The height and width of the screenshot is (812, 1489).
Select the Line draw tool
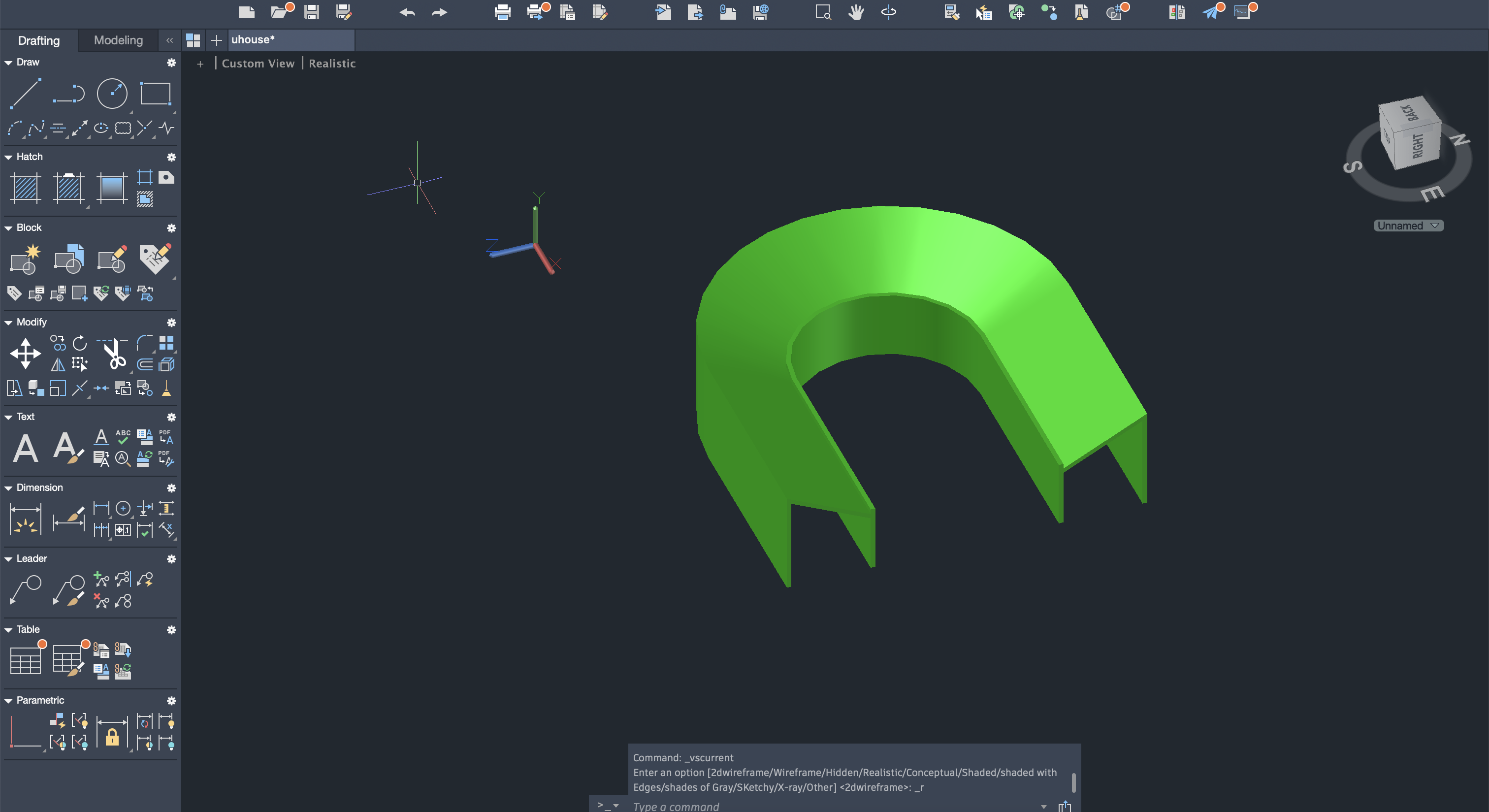[x=26, y=94]
